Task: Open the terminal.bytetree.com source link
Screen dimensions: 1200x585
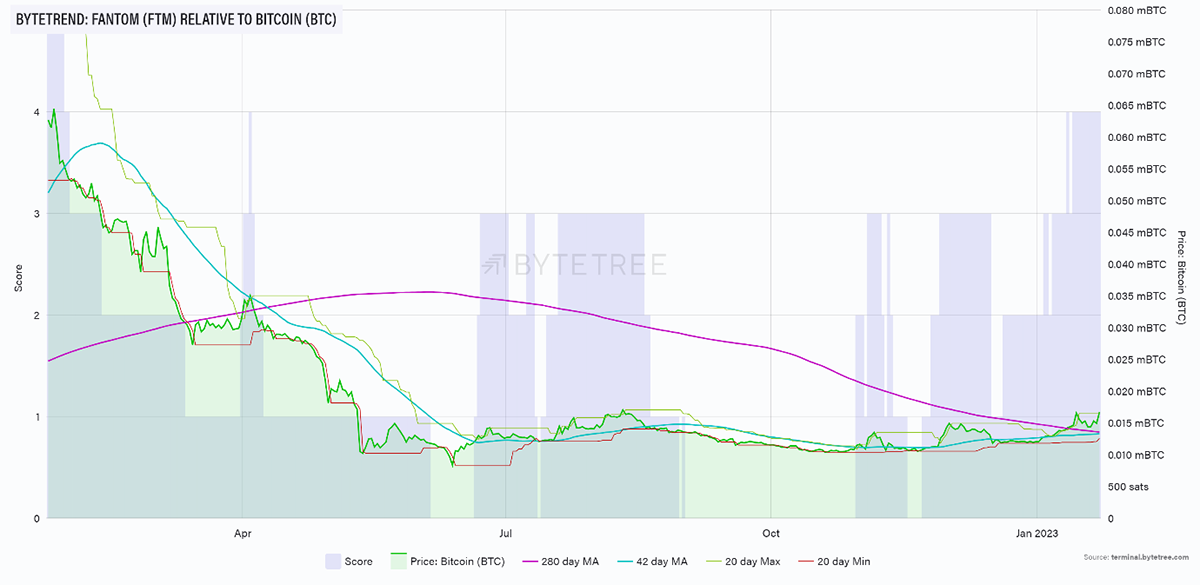Action: click(x=1148, y=556)
